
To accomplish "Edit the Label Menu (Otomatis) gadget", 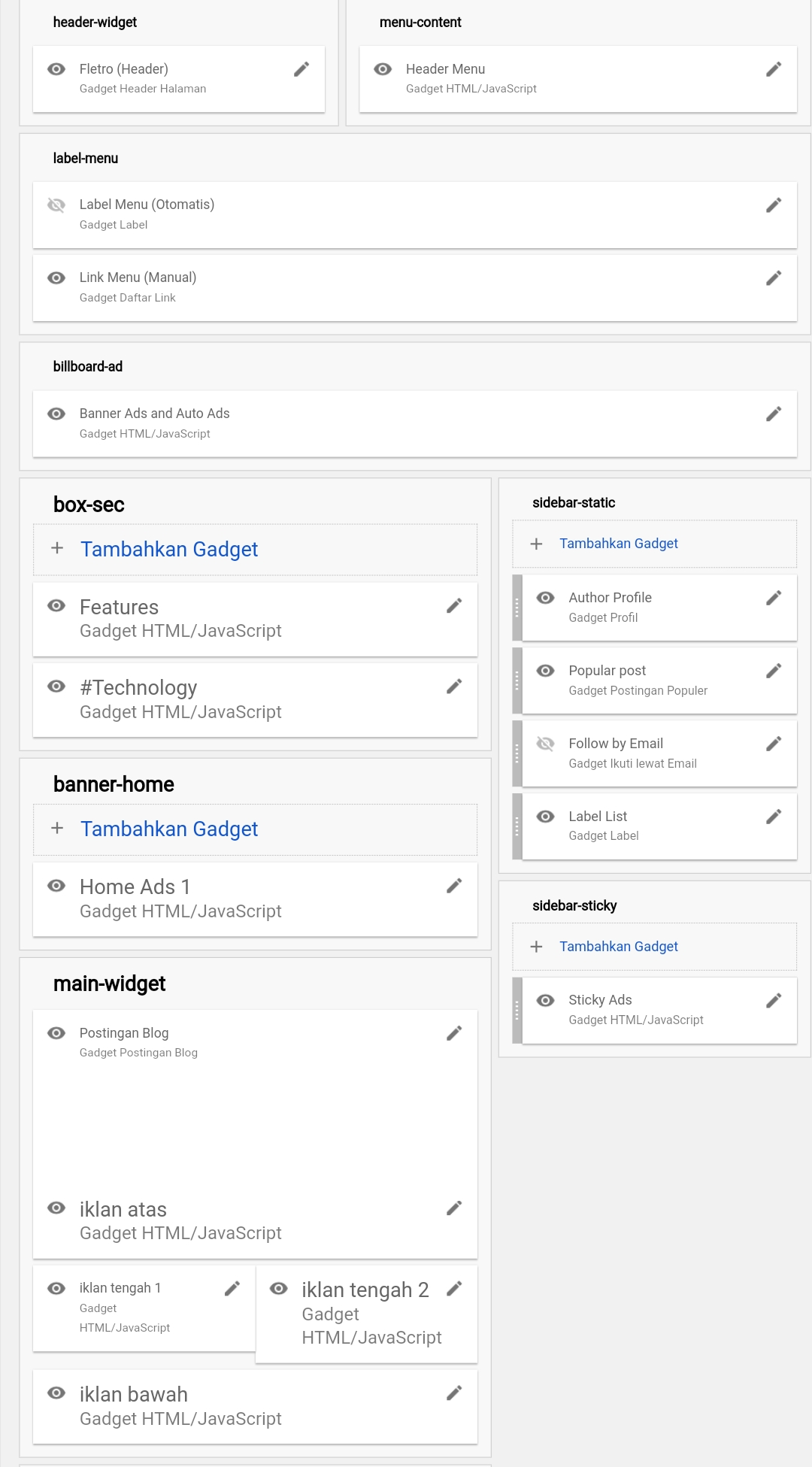I will pyautogui.click(x=774, y=205).
